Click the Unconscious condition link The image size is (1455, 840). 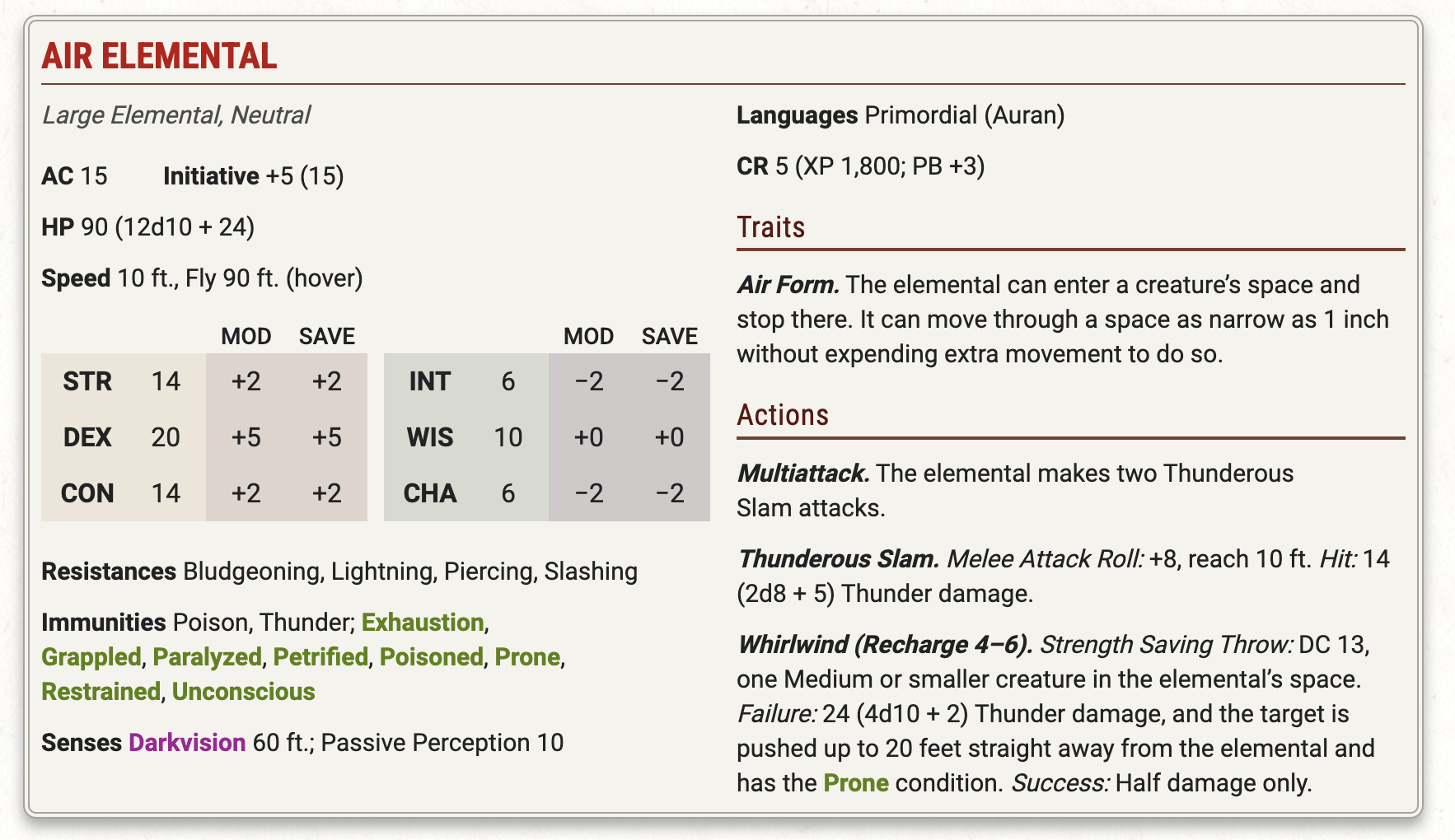pos(244,691)
